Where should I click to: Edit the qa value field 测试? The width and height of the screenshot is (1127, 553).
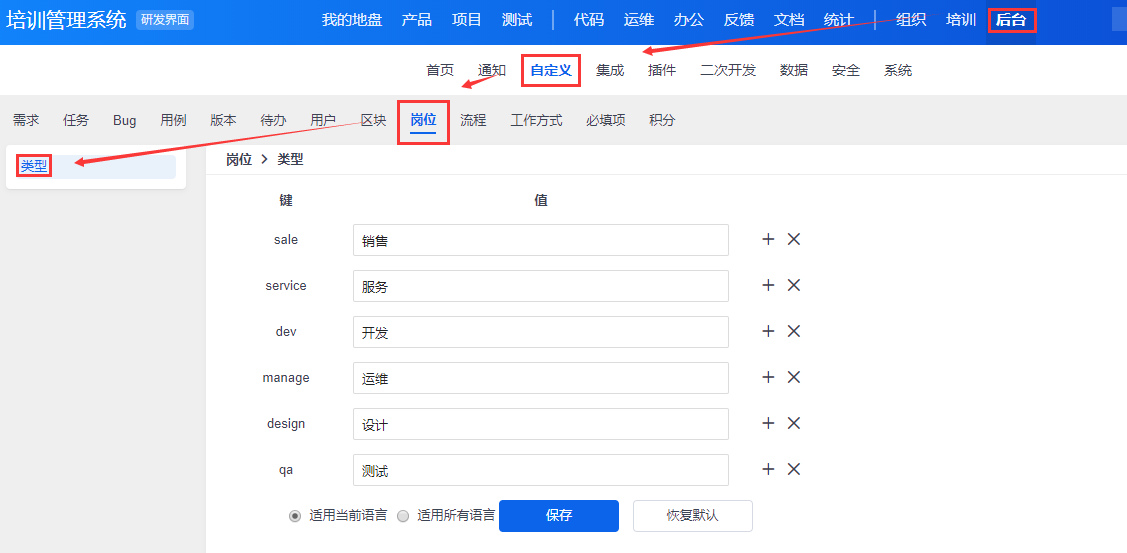coord(540,470)
